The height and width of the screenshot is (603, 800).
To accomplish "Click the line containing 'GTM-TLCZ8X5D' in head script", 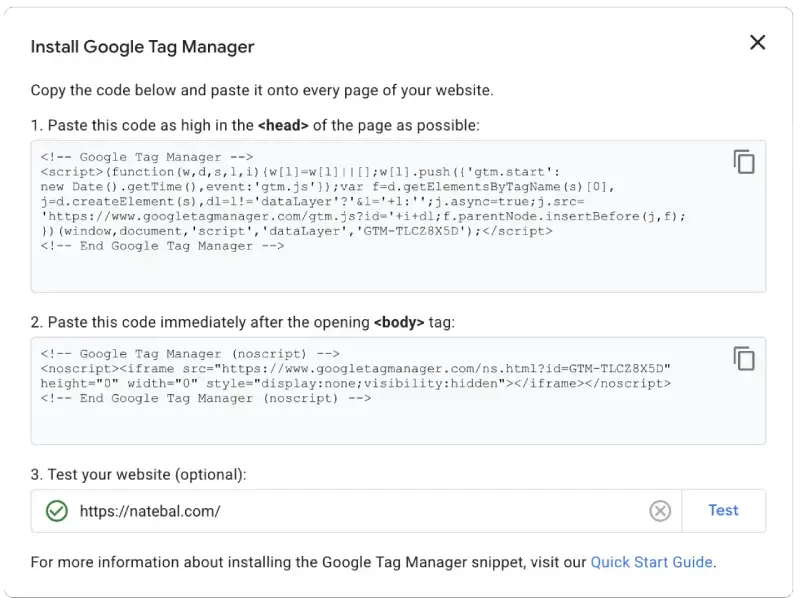I will click(296, 231).
